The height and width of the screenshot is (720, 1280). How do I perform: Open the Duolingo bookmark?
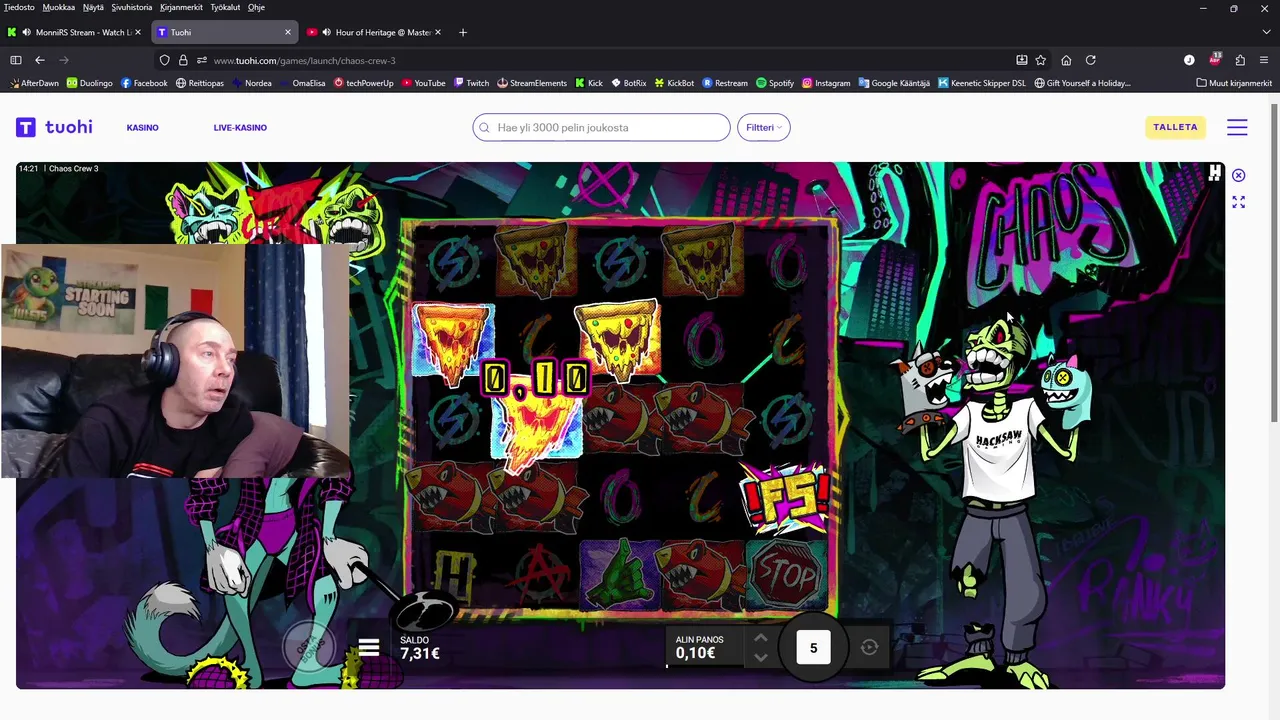coord(89,83)
